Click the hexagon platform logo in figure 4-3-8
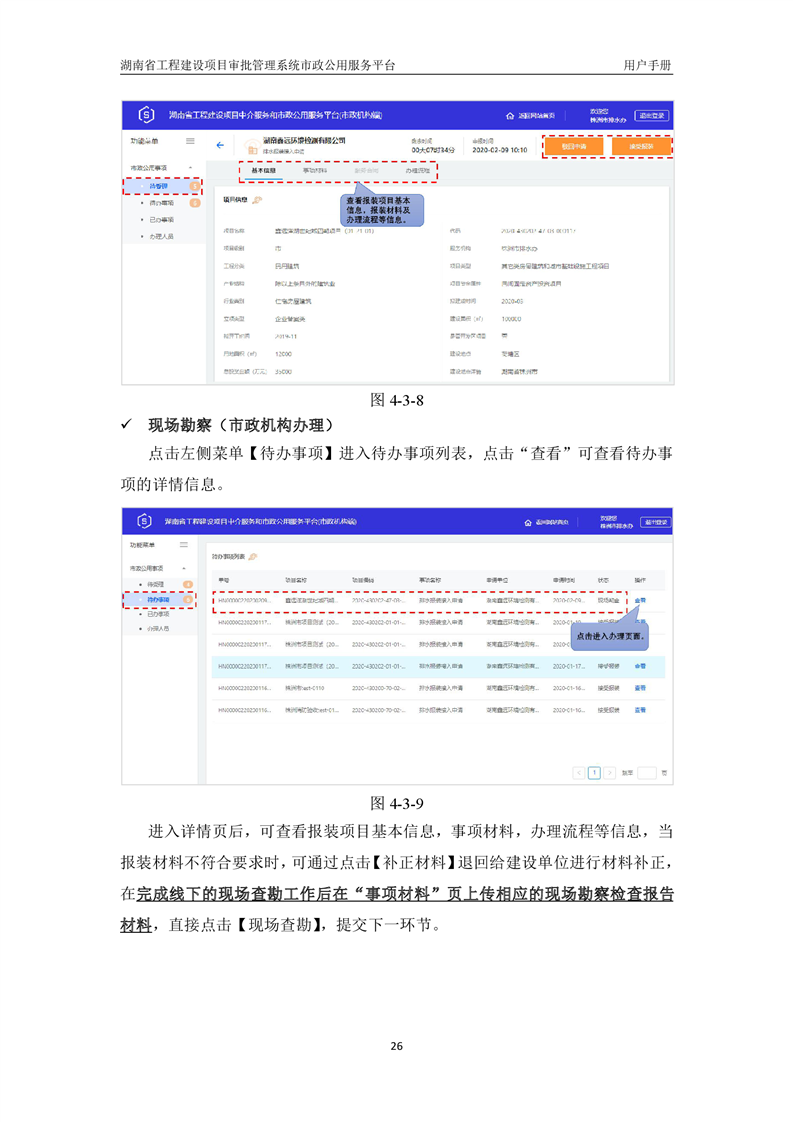 [146, 114]
